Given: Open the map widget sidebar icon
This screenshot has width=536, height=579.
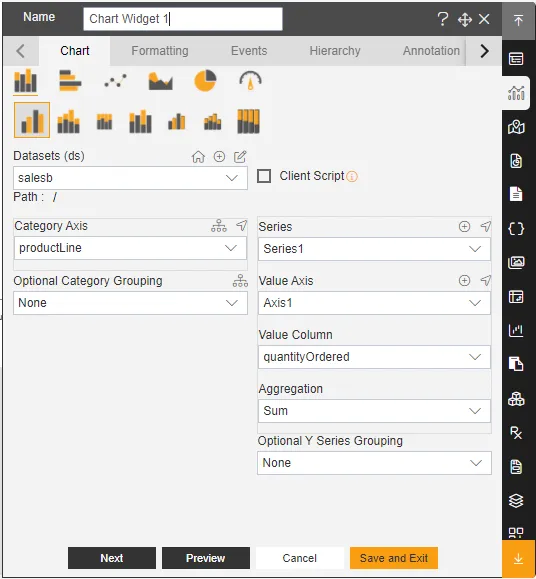Looking at the screenshot, I should [x=516, y=127].
